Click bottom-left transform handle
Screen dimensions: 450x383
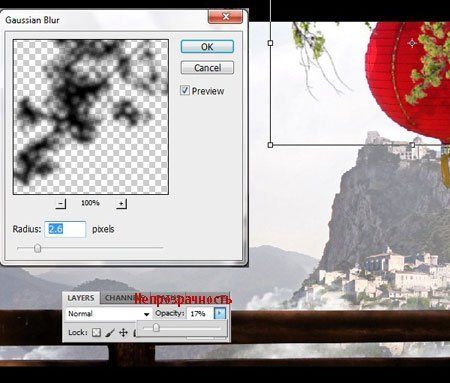point(270,145)
